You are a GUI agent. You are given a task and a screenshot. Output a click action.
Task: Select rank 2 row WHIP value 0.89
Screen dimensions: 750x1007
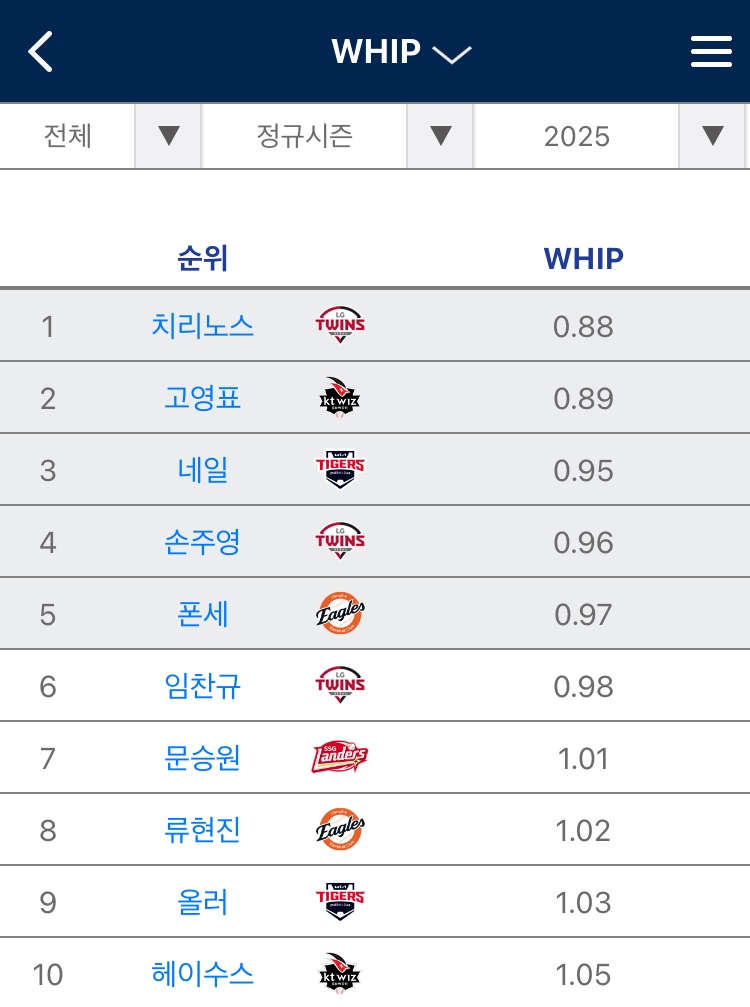pyautogui.click(x=583, y=399)
